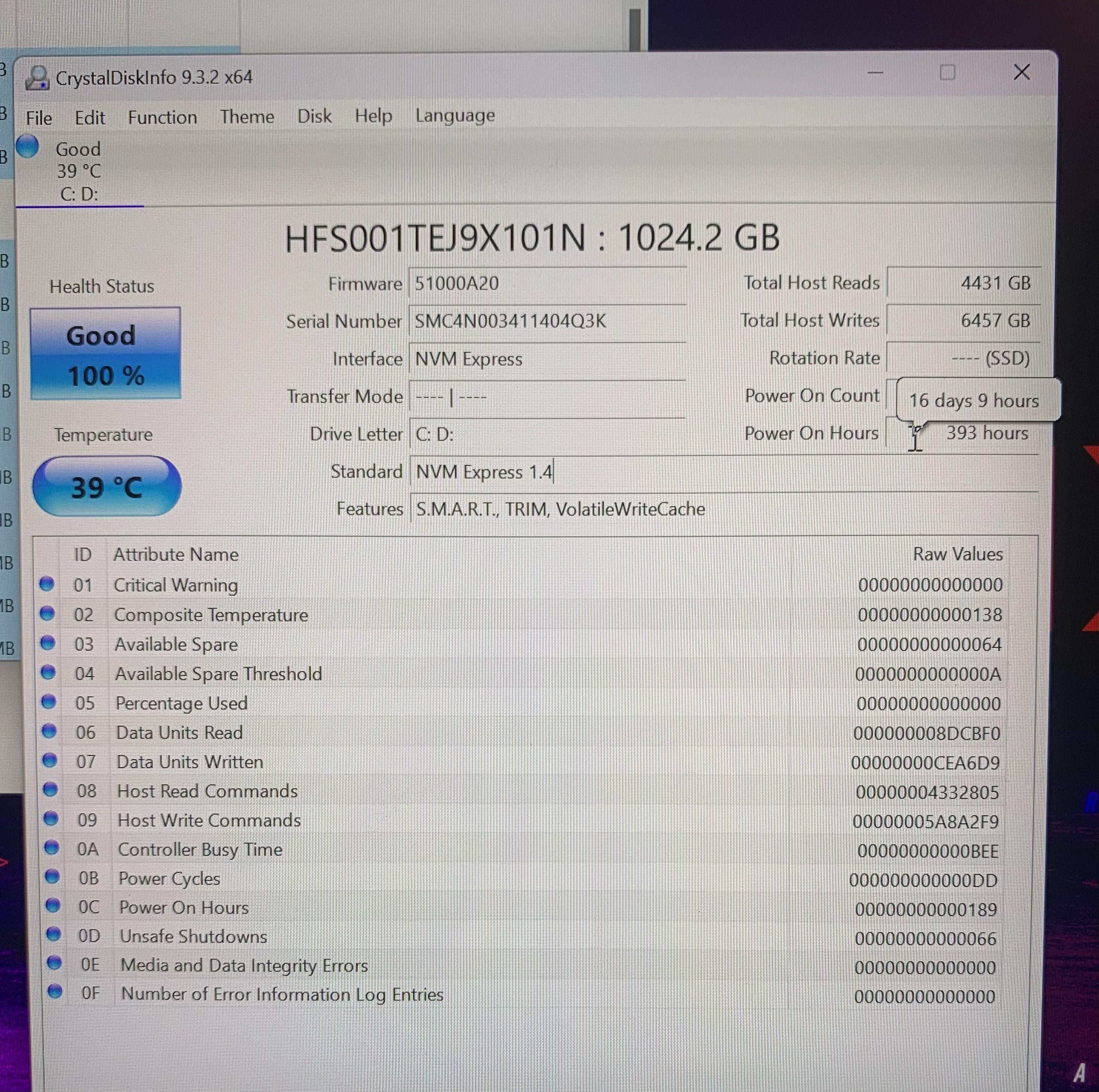Click the status orb for Available Spare Threshold
Viewport: 1099px width, 1092px height.
tap(48, 672)
